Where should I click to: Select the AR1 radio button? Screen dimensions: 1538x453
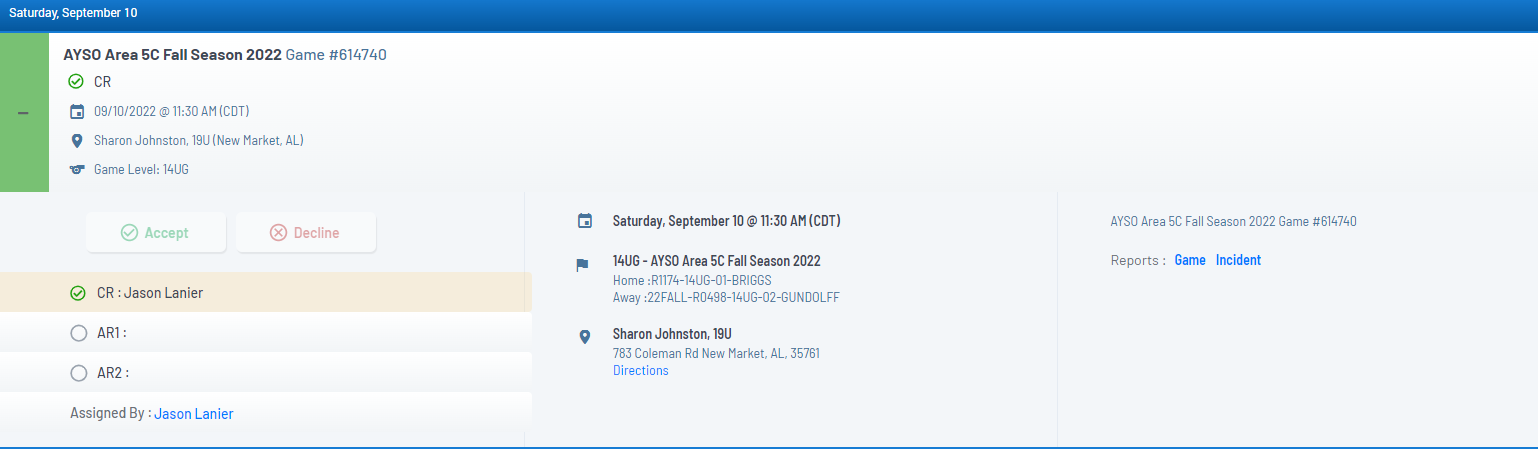point(78,333)
